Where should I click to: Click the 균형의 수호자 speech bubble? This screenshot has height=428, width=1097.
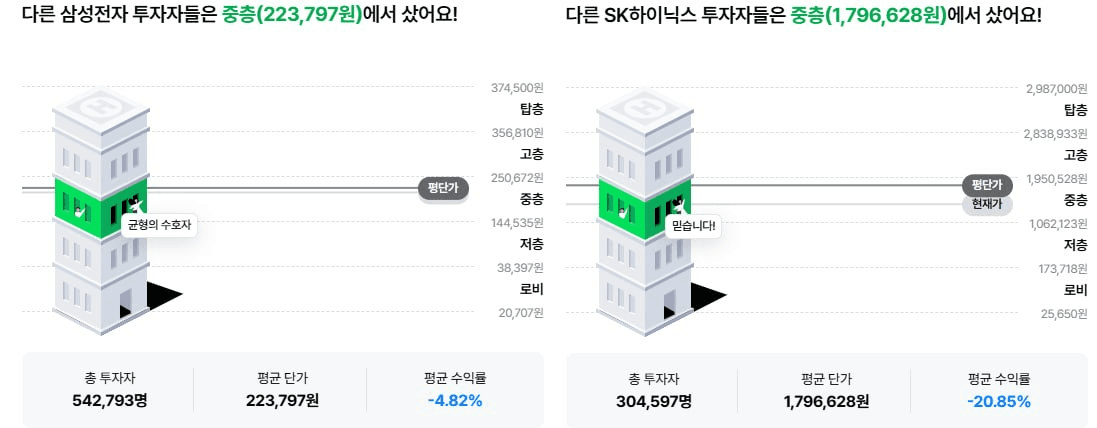click(x=160, y=226)
